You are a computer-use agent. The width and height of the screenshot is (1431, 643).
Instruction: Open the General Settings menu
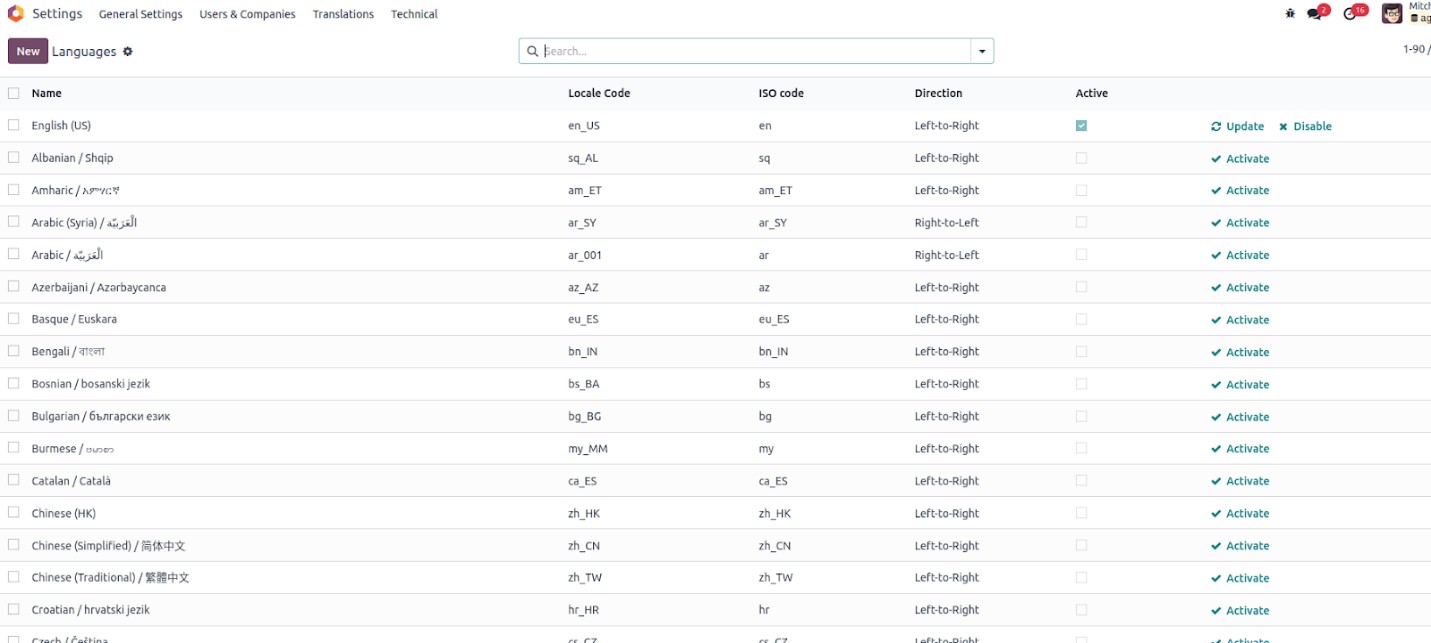(140, 14)
